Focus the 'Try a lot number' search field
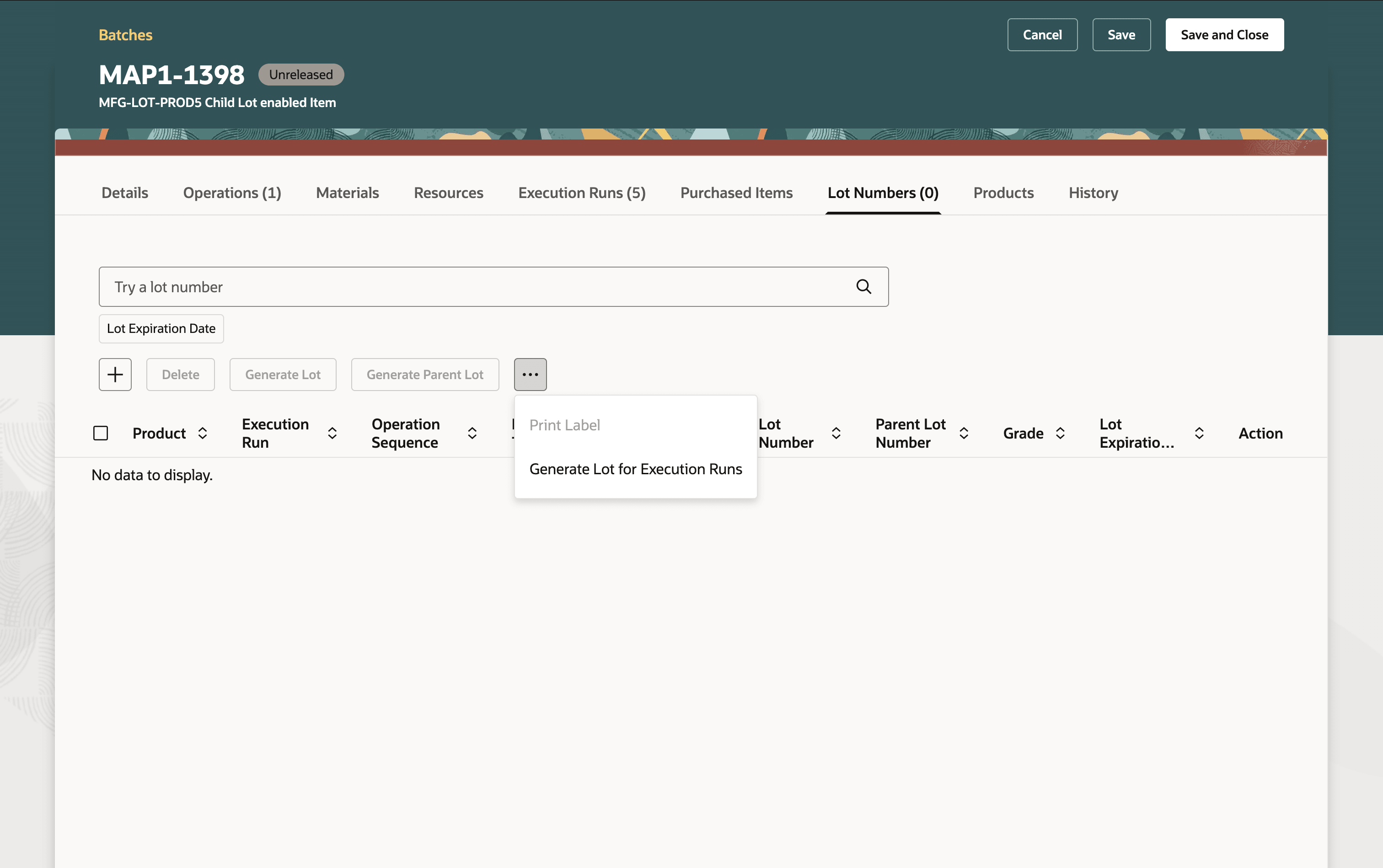 pos(494,286)
